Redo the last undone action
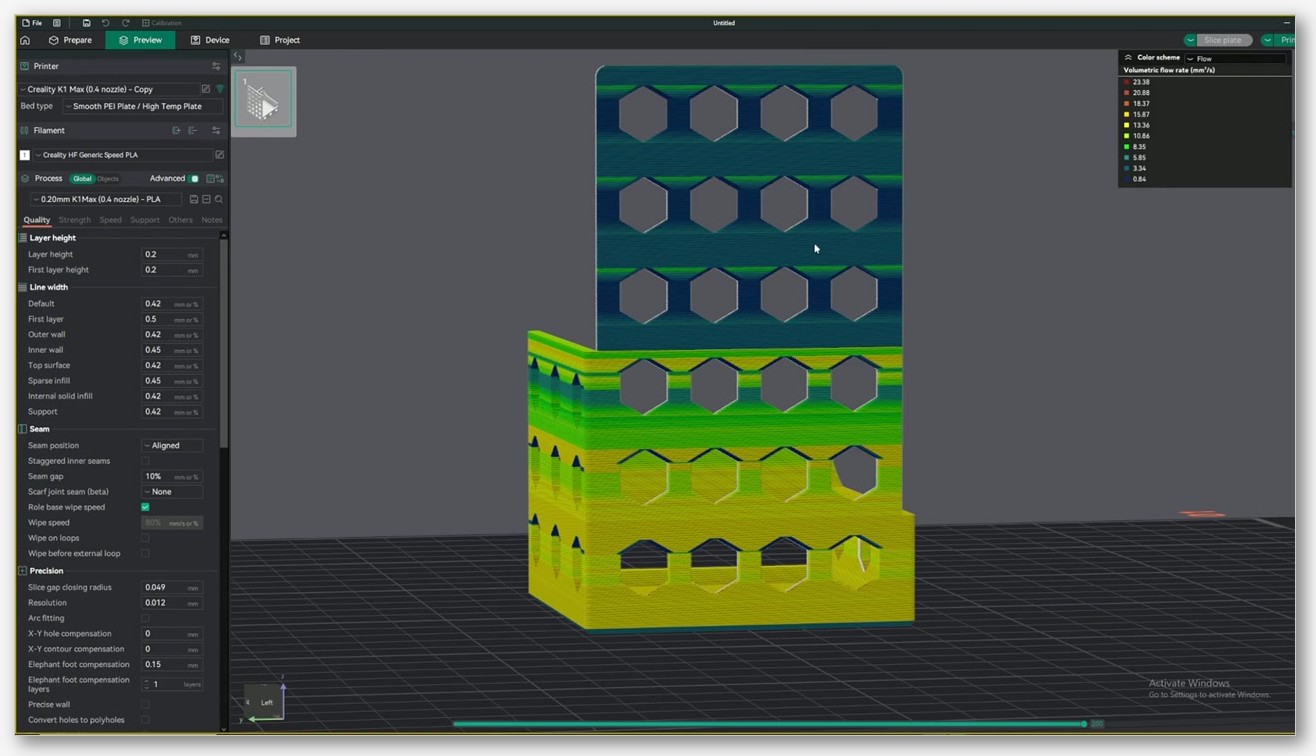The height and width of the screenshot is (756, 1316). pyautogui.click(x=125, y=22)
